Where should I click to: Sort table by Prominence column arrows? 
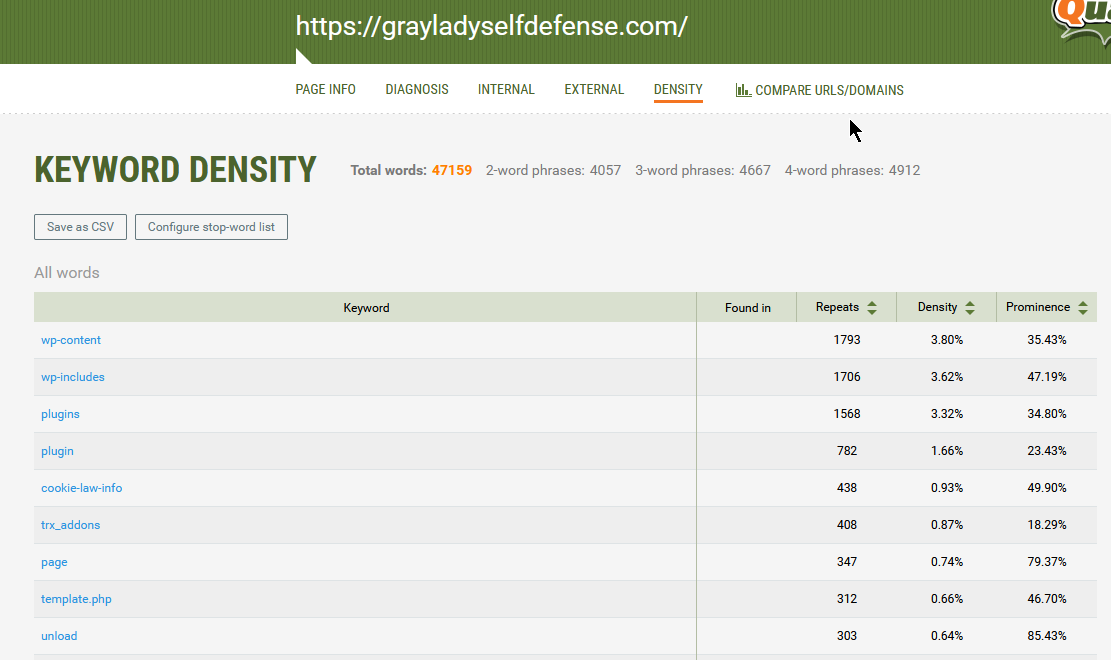(x=1083, y=308)
